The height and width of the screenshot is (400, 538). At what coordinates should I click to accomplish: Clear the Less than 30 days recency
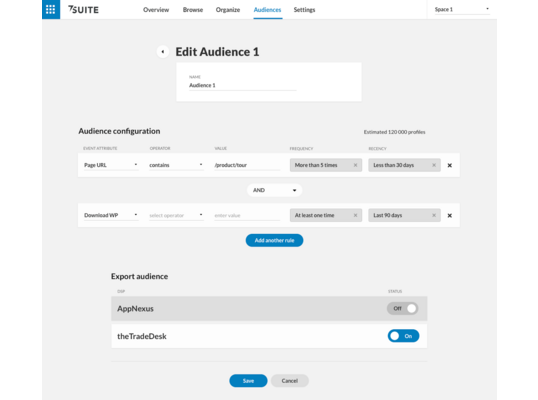(434, 165)
